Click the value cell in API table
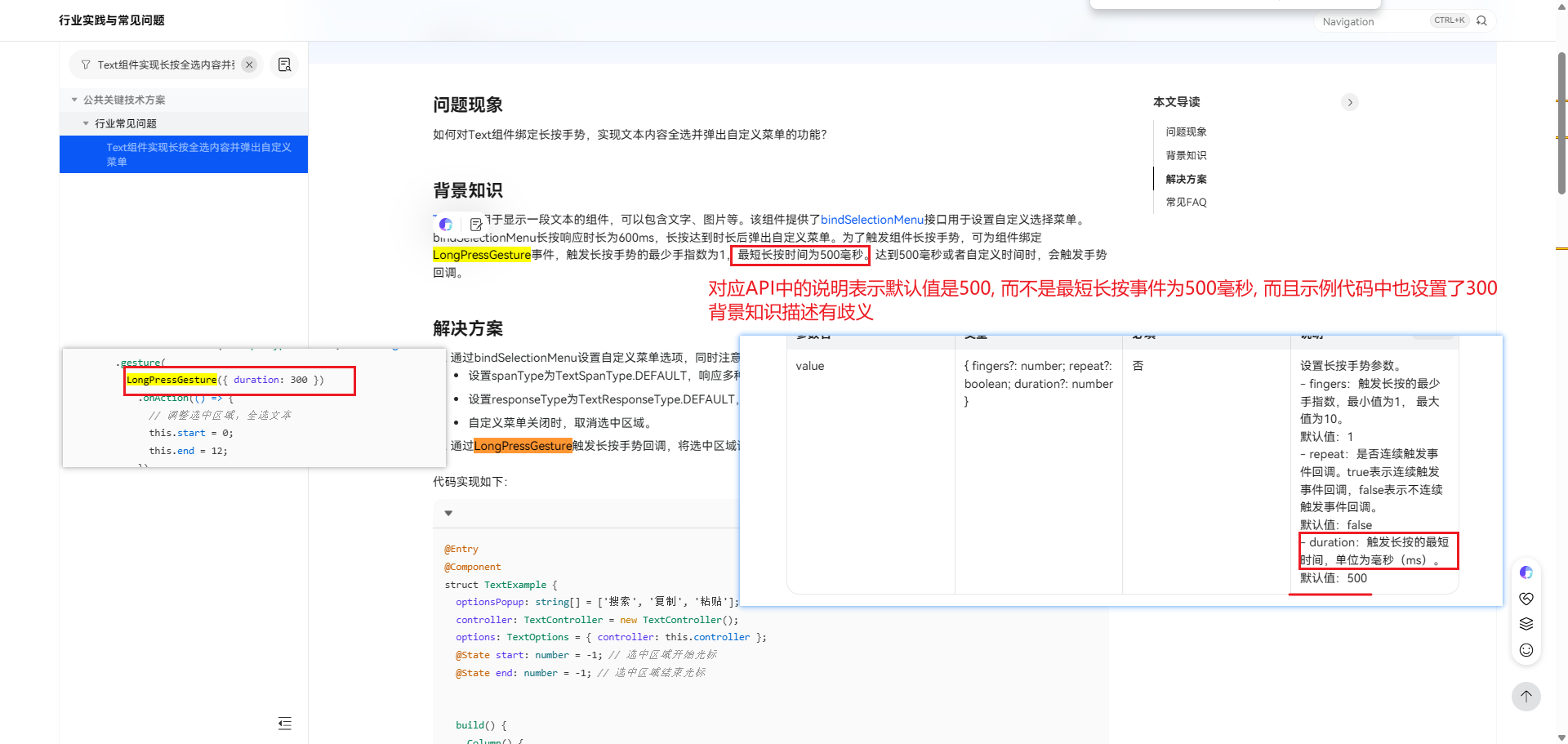1568x744 pixels. 871,471
